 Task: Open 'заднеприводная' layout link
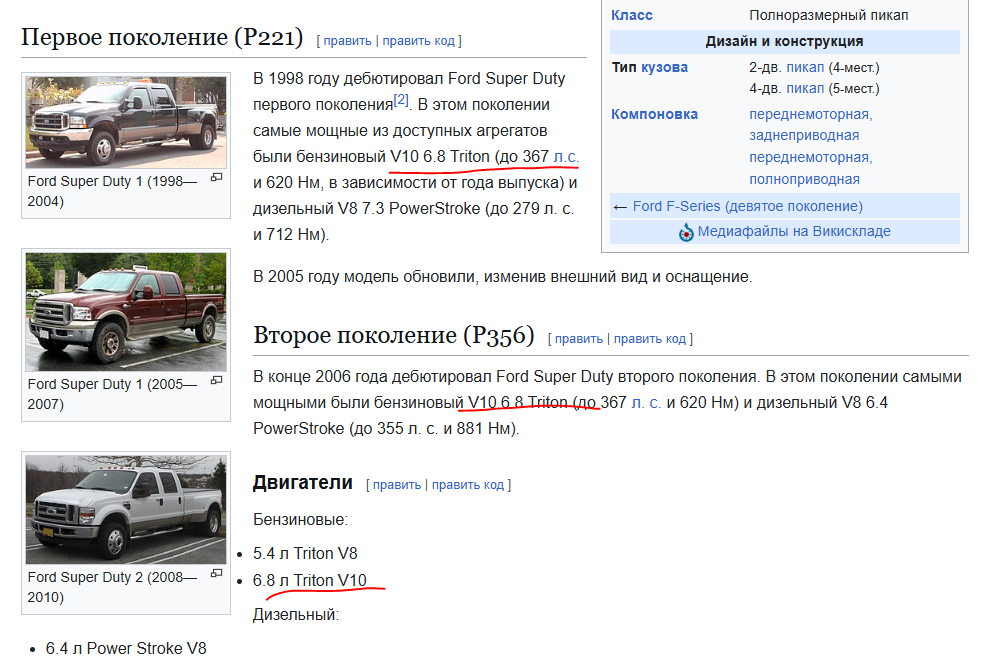(x=804, y=136)
